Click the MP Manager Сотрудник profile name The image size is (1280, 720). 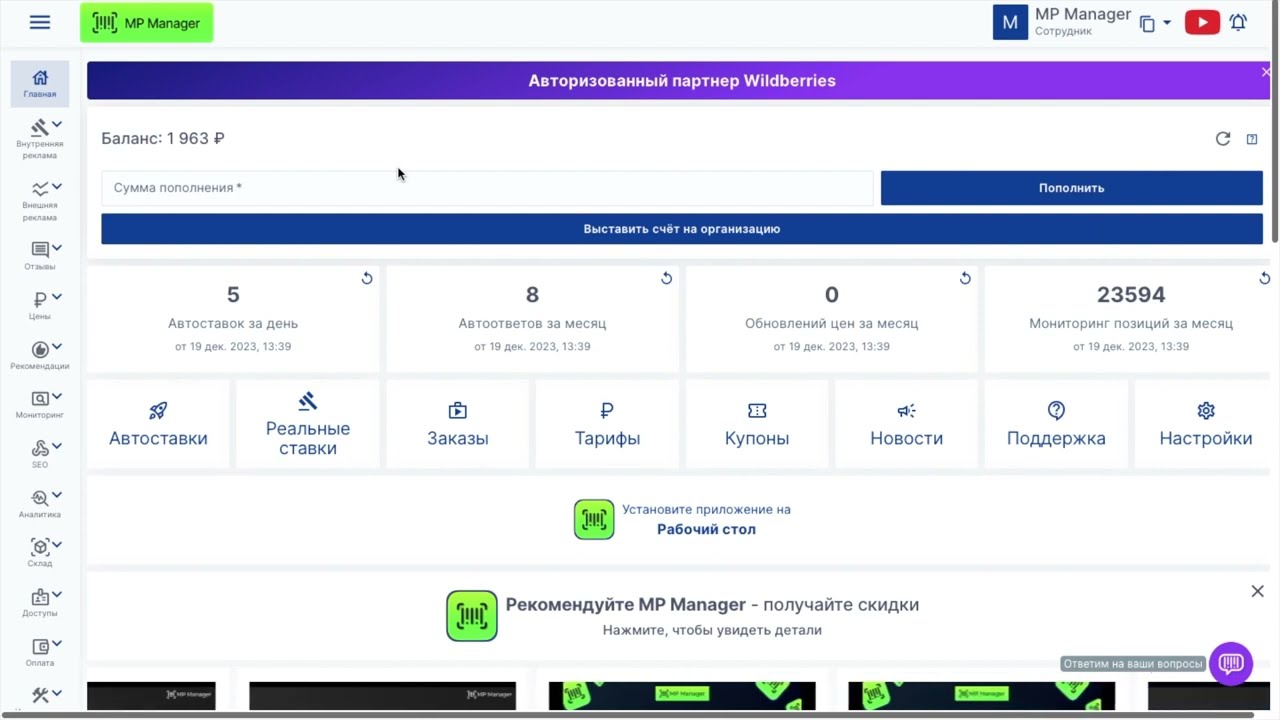point(1083,22)
